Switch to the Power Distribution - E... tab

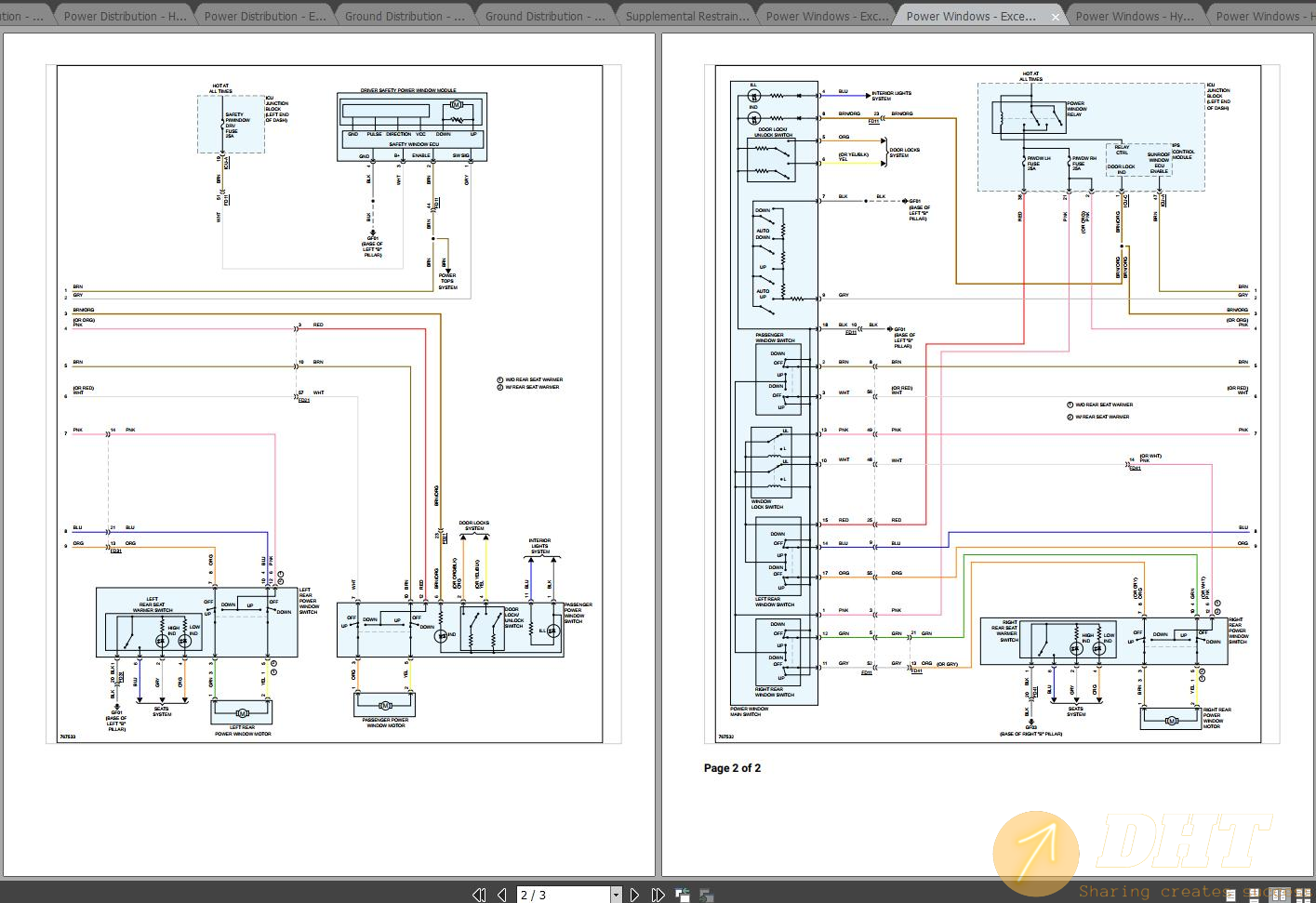pos(265,16)
